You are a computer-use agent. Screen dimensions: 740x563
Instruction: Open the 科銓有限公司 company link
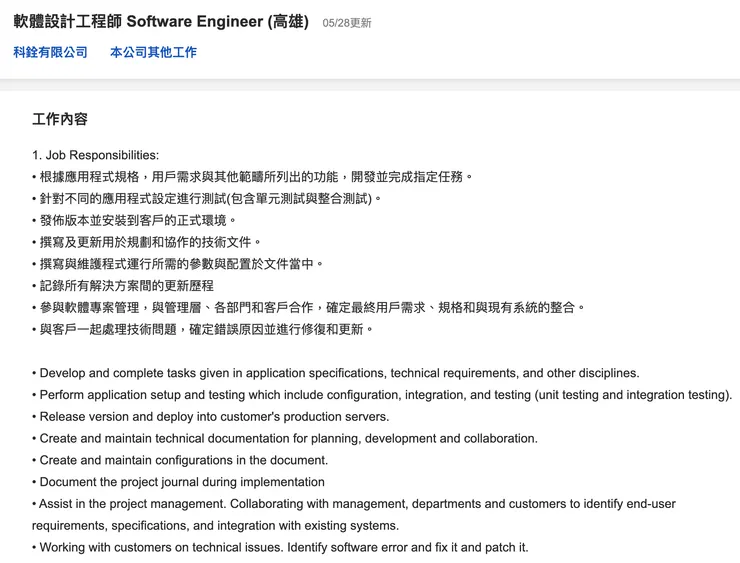point(51,52)
